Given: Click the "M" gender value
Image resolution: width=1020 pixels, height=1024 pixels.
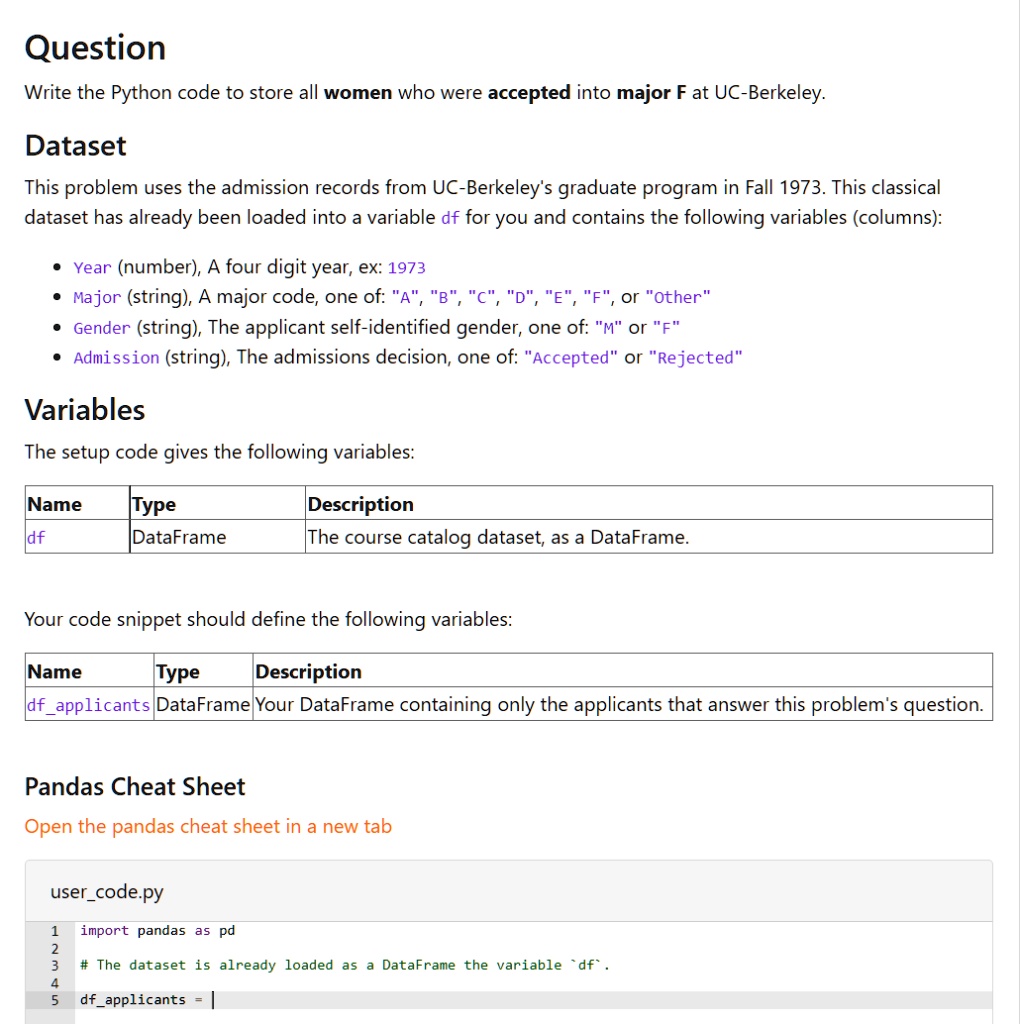Looking at the screenshot, I should coord(608,328).
